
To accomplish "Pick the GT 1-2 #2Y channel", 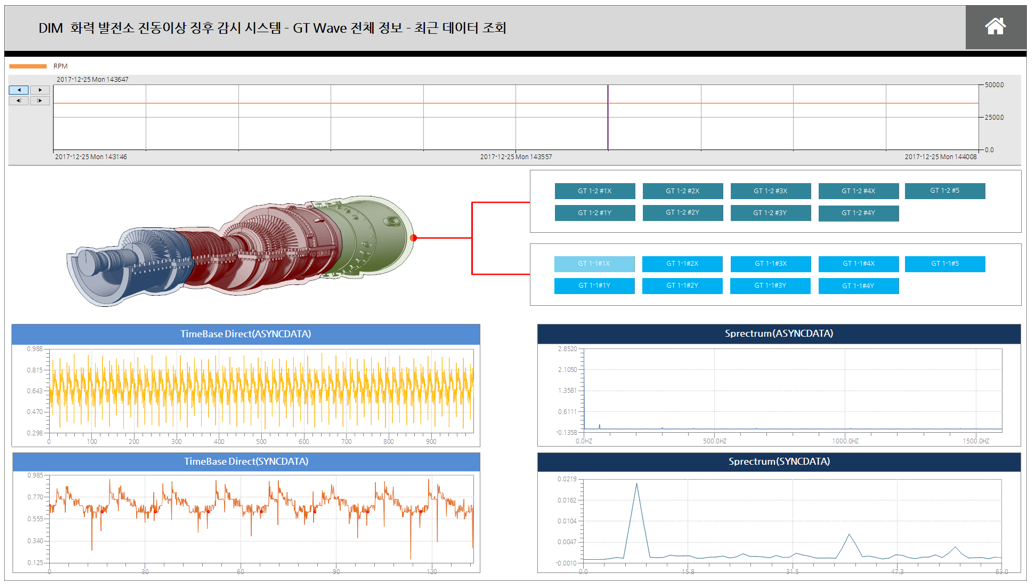I will click(x=683, y=213).
